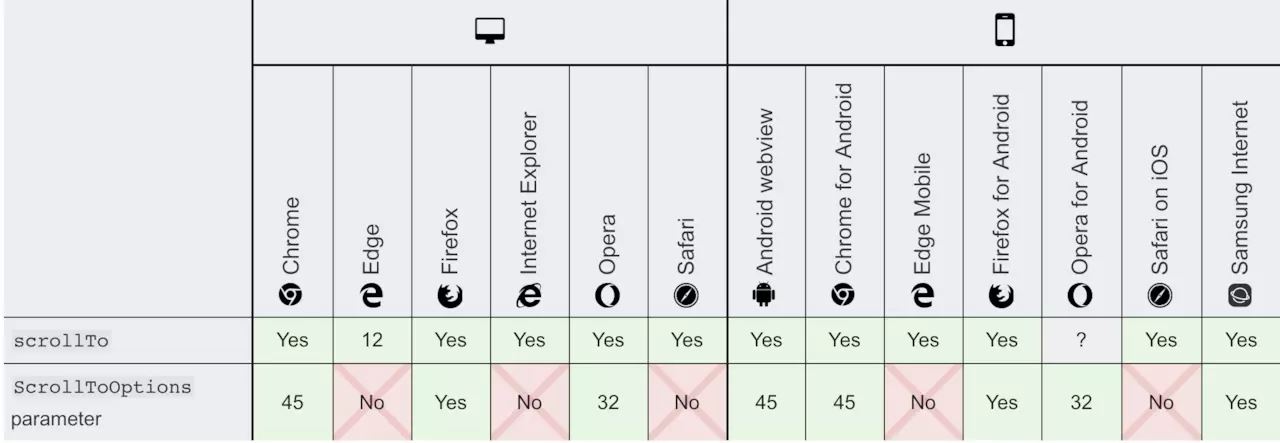Click the Firefox desktop browser icon

[450, 295]
